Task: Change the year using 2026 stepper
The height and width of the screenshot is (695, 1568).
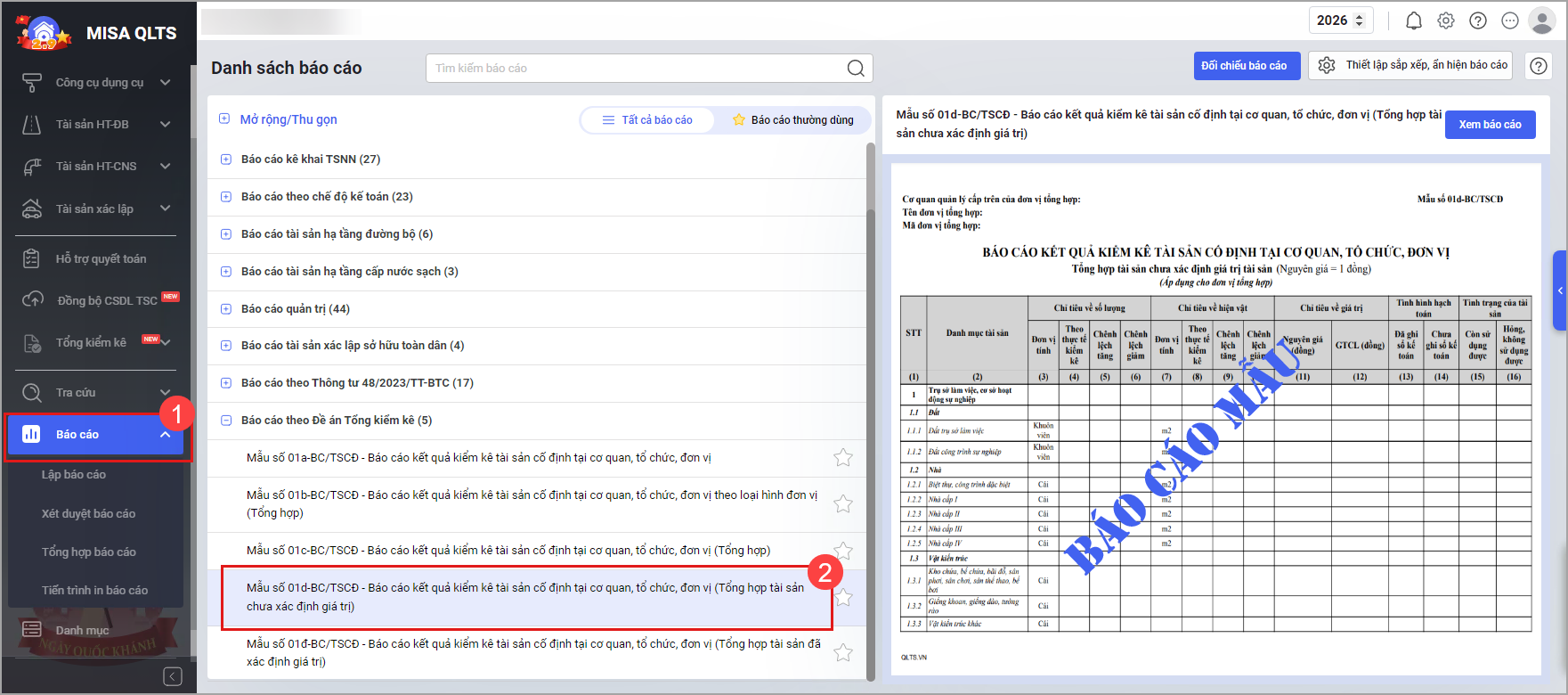Action: 1359,20
